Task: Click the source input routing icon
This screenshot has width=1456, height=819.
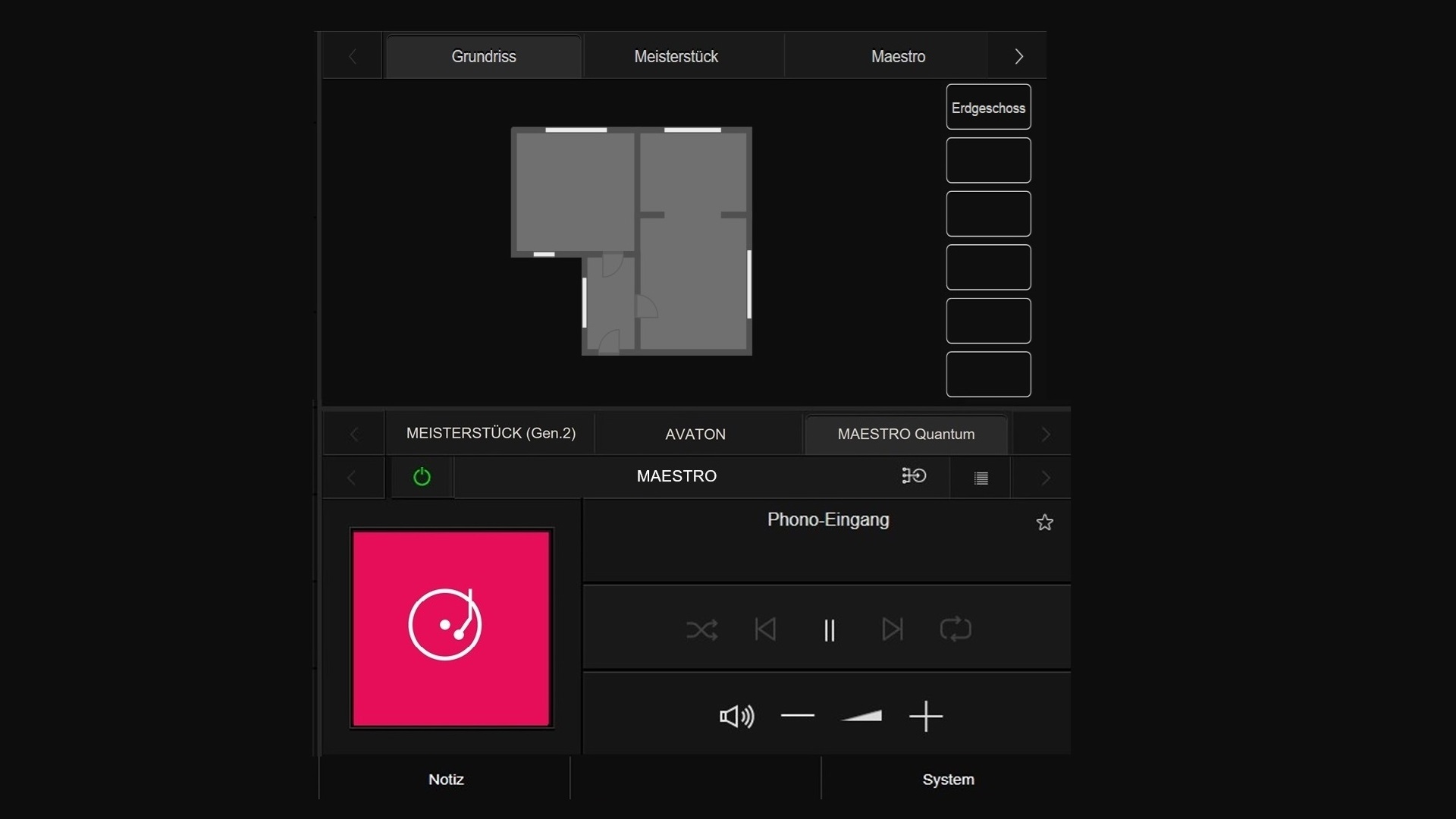Action: [914, 476]
